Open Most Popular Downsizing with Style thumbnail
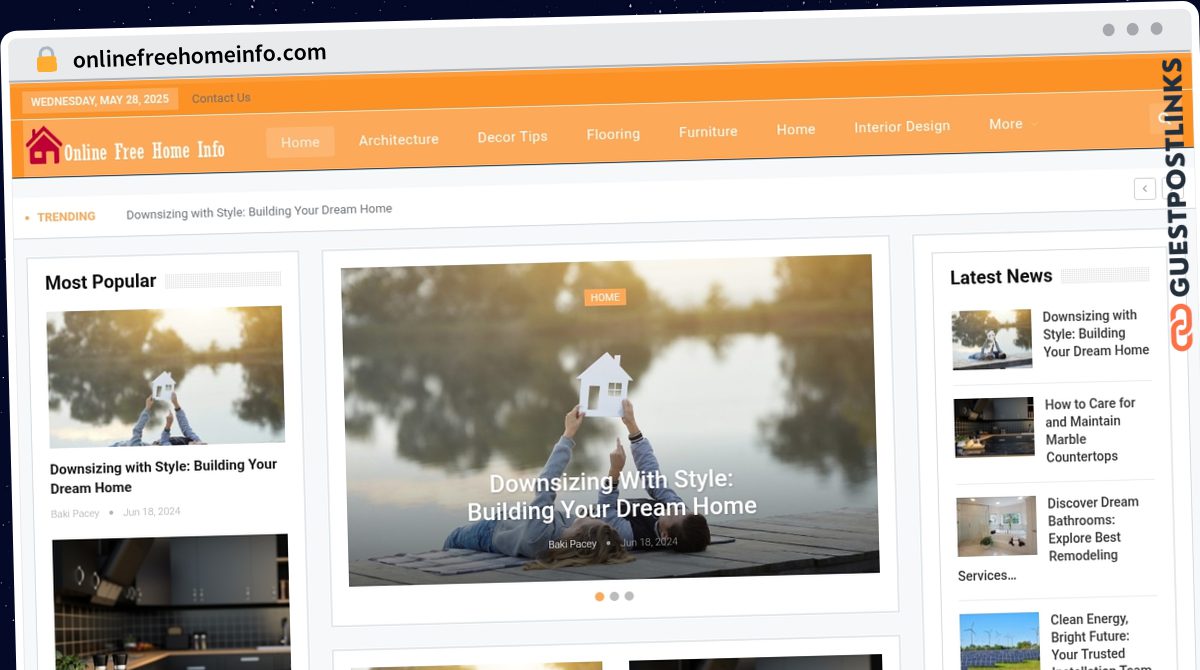Image resolution: width=1200 pixels, height=670 pixels. 165,377
